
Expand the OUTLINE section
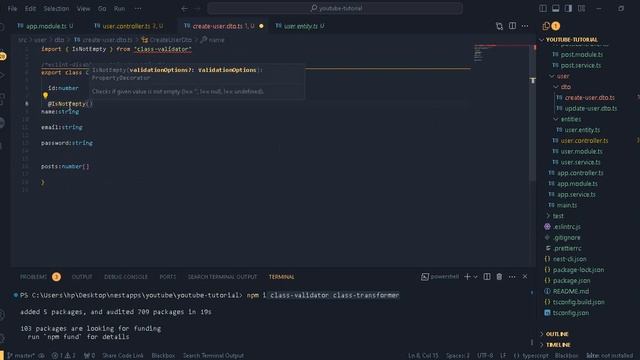557,334
